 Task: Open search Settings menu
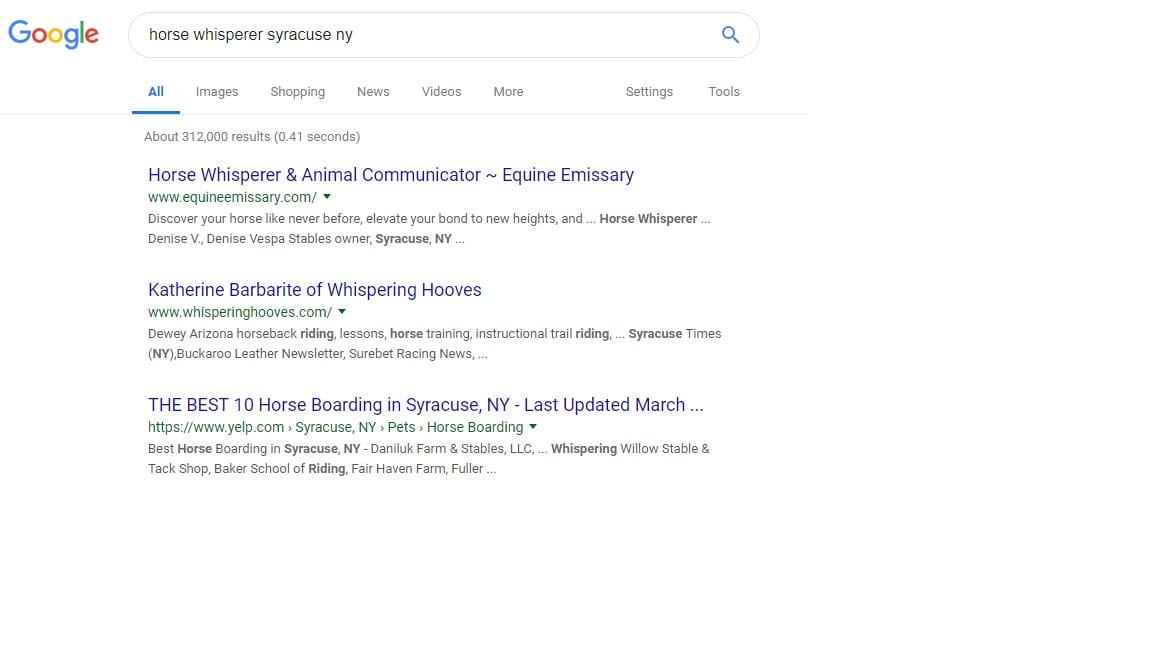click(649, 92)
